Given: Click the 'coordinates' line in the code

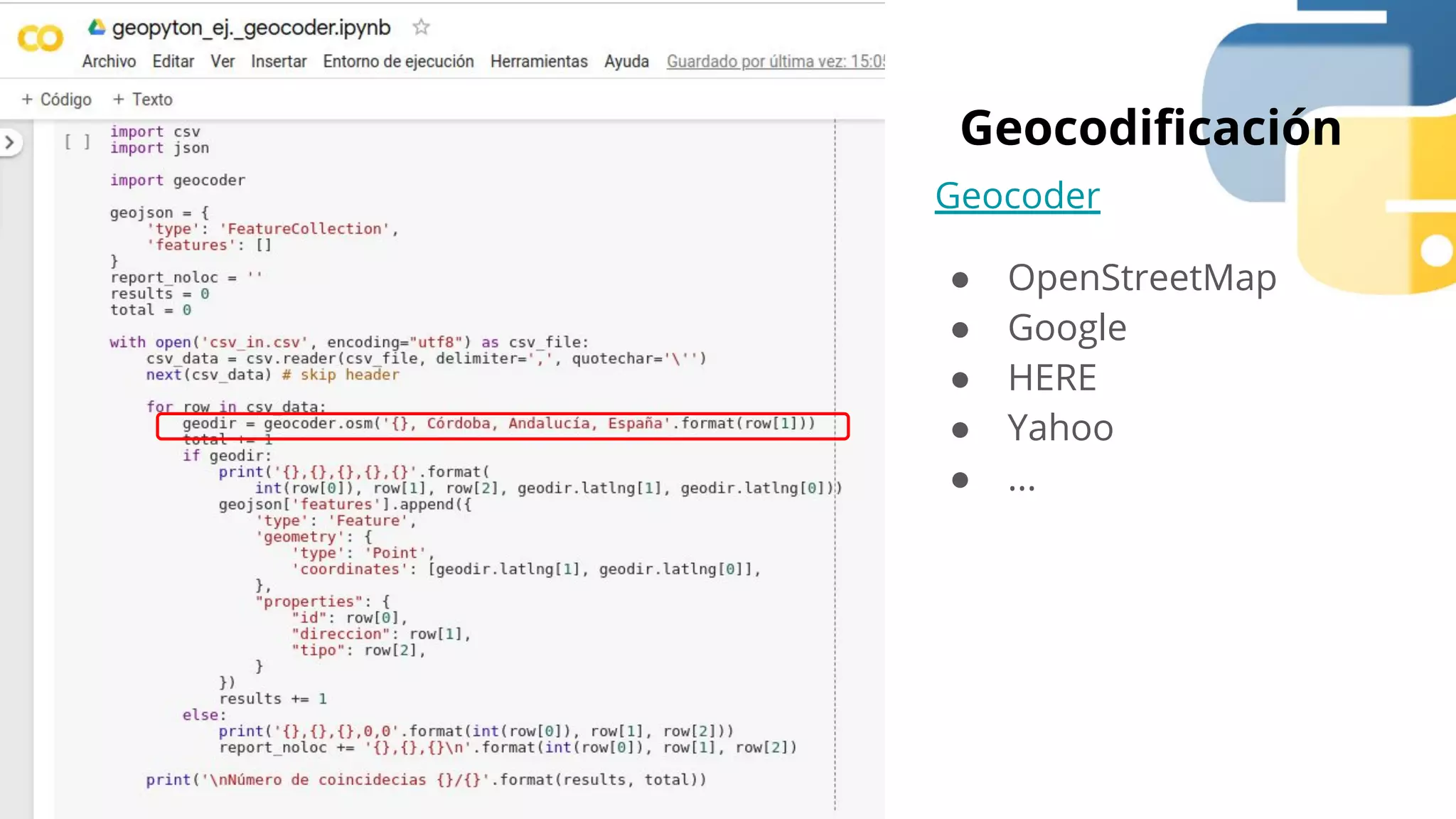Looking at the screenshot, I should click(526, 569).
